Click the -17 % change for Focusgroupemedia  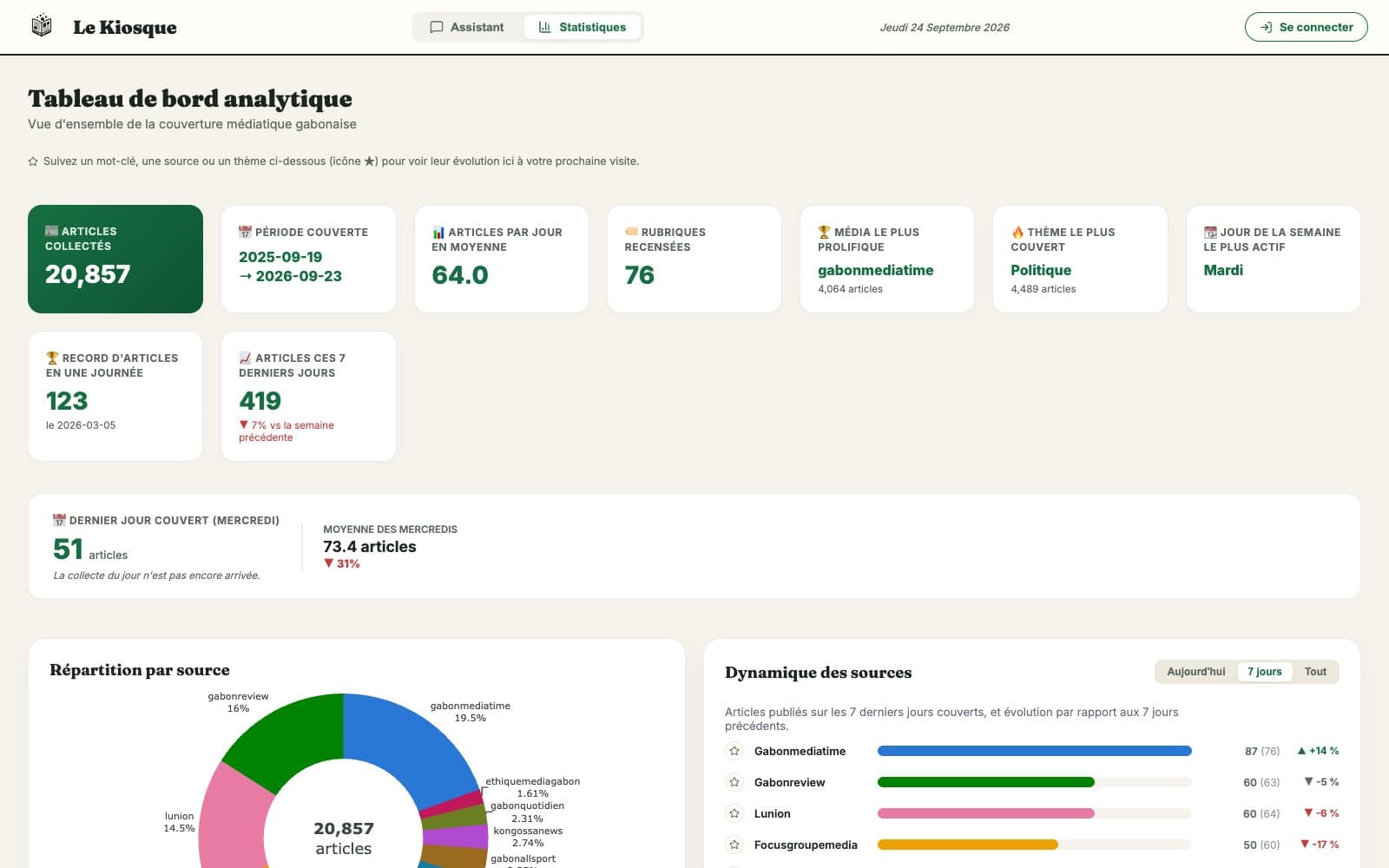1320,845
